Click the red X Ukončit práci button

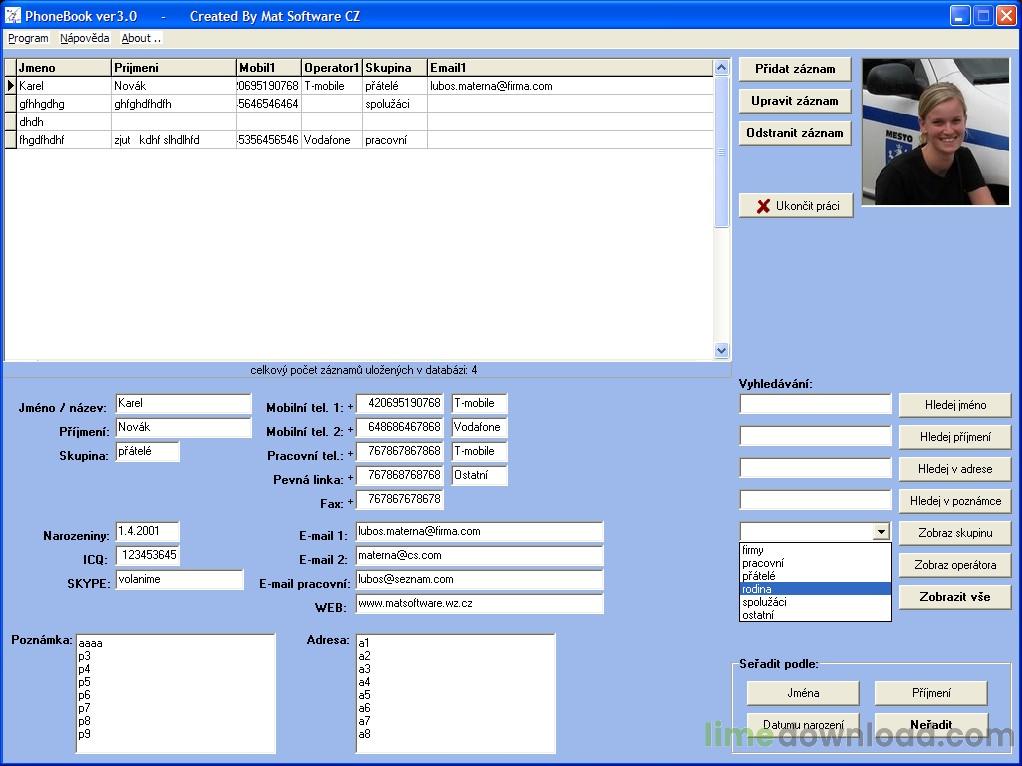pyautogui.click(x=796, y=206)
